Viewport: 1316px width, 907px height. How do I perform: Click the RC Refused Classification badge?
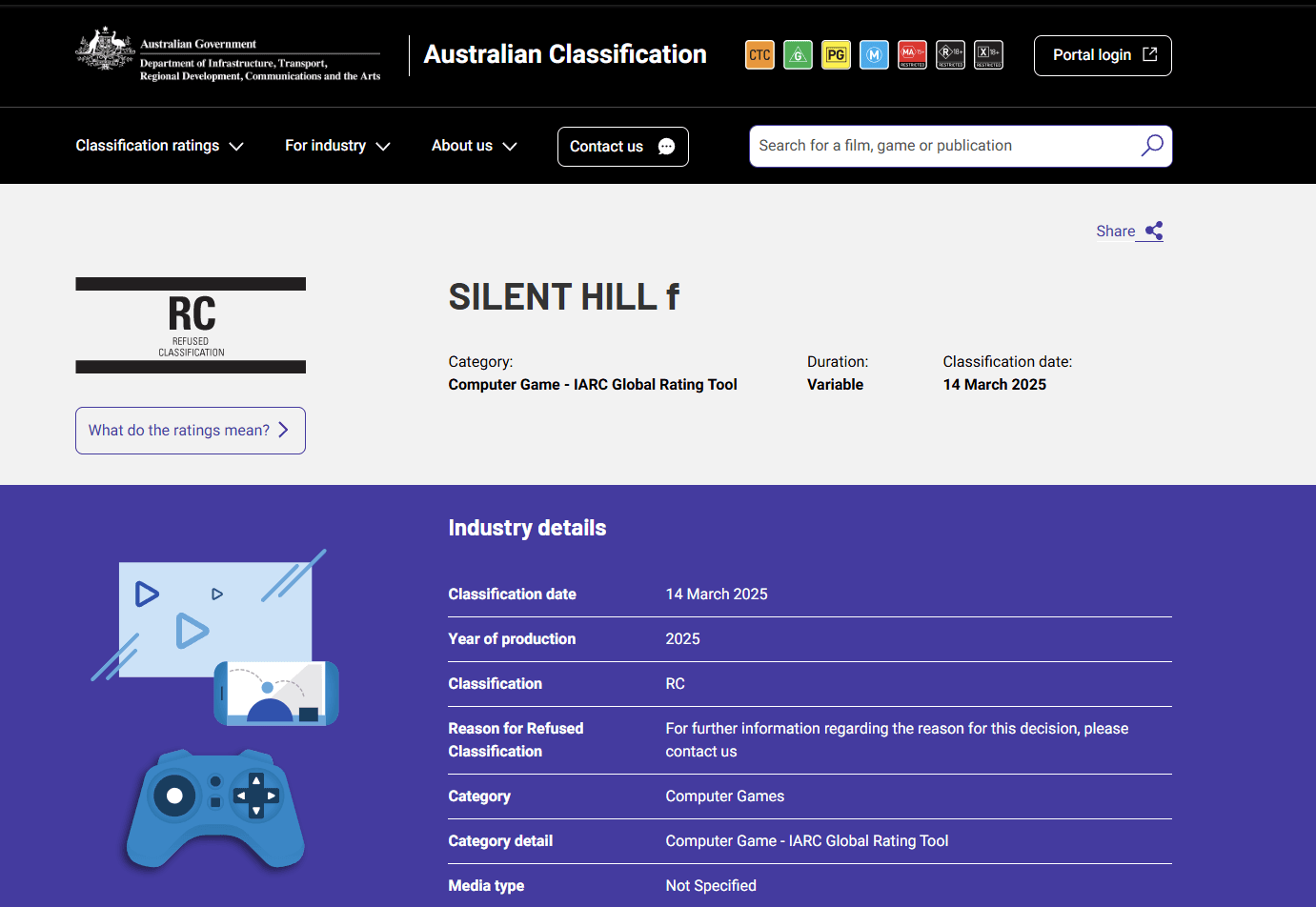coord(191,325)
